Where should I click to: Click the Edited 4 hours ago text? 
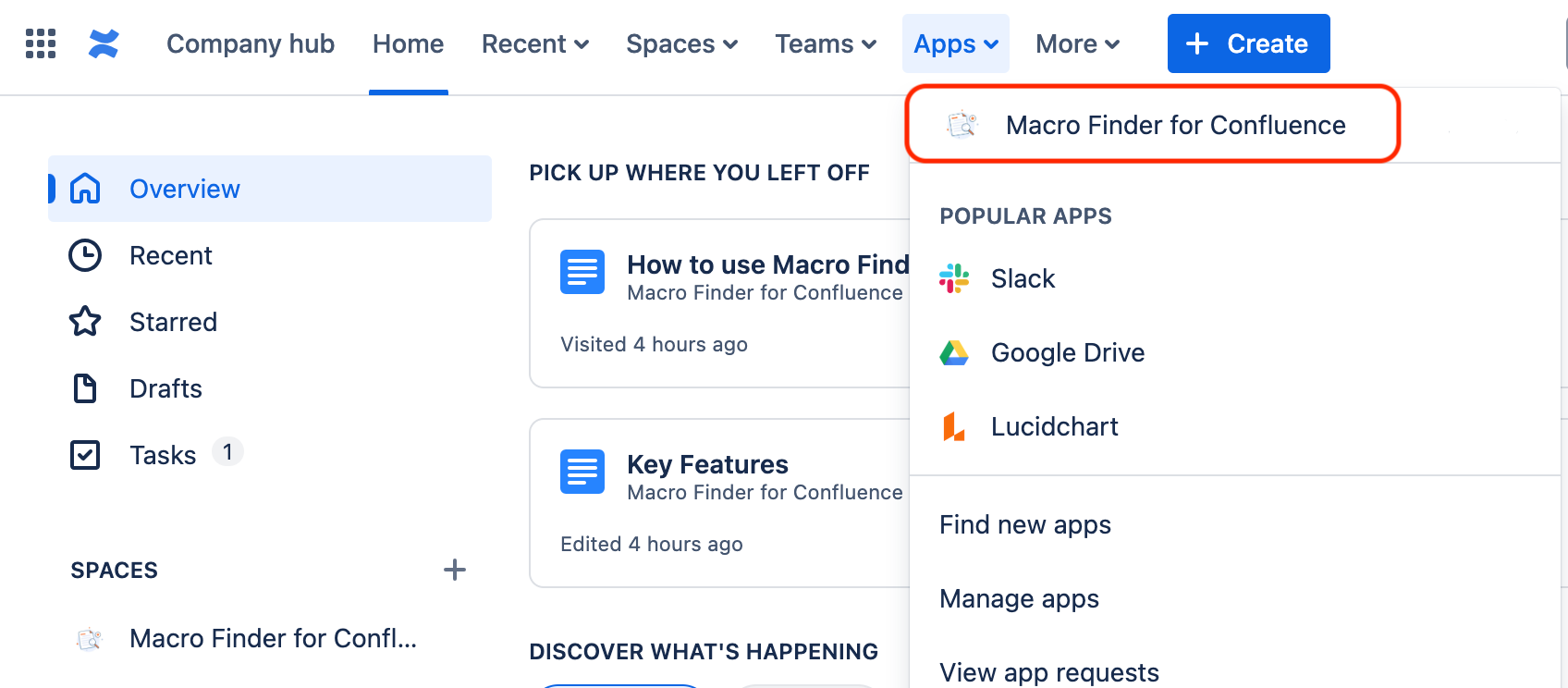(652, 544)
